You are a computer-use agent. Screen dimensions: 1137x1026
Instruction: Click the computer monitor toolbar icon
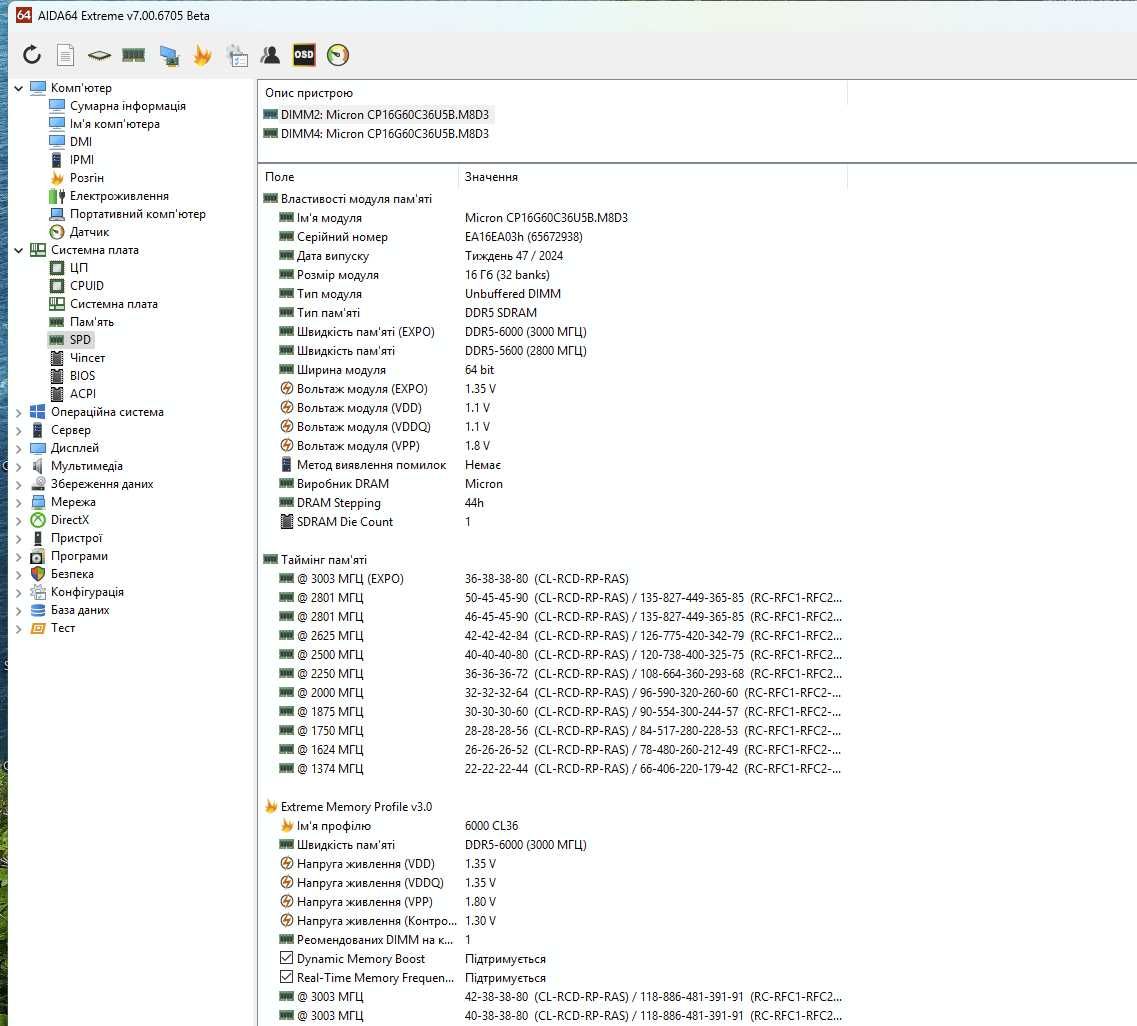(x=169, y=55)
